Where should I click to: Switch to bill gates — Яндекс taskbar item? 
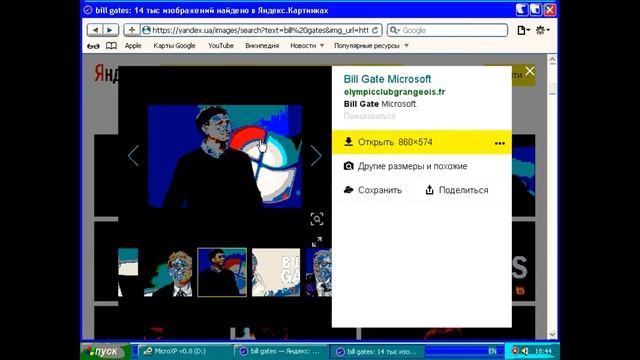(280, 351)
